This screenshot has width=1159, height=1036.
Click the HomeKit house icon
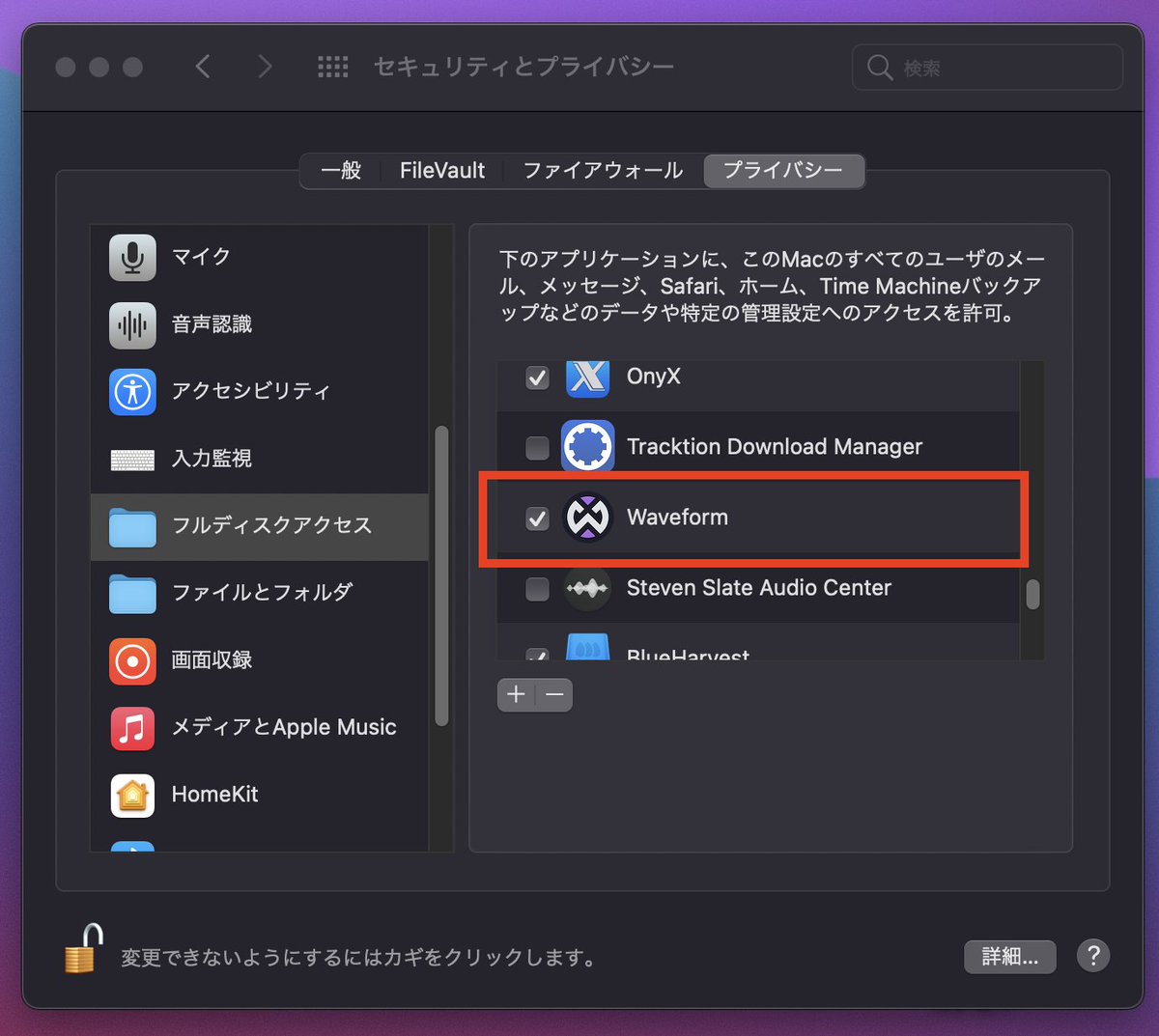pos(132,796)
